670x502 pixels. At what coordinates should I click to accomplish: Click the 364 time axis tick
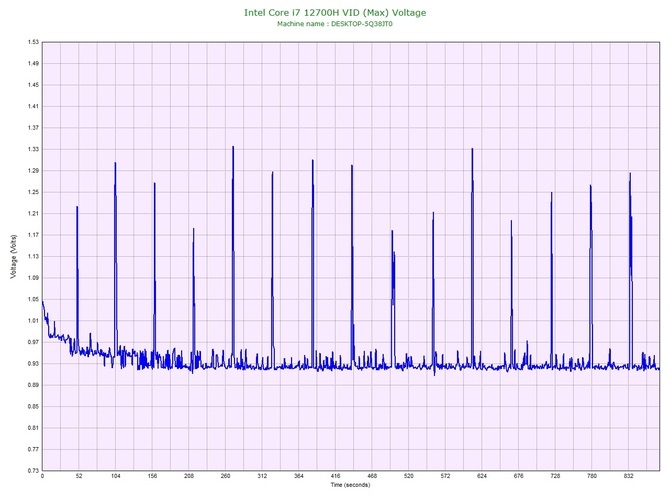[x=299, y=476]
